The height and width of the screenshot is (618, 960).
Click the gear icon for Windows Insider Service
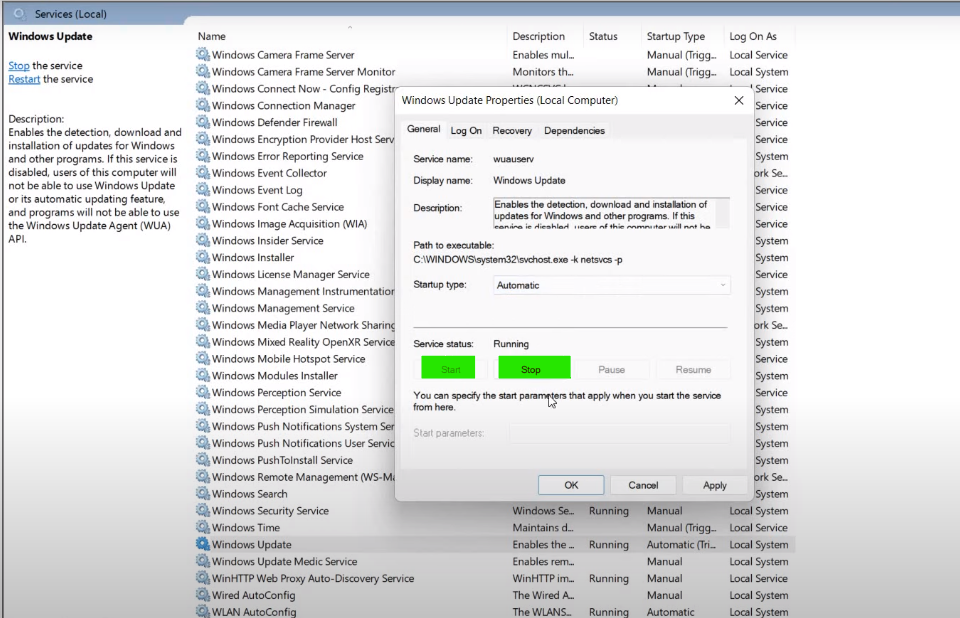(202, 241)
